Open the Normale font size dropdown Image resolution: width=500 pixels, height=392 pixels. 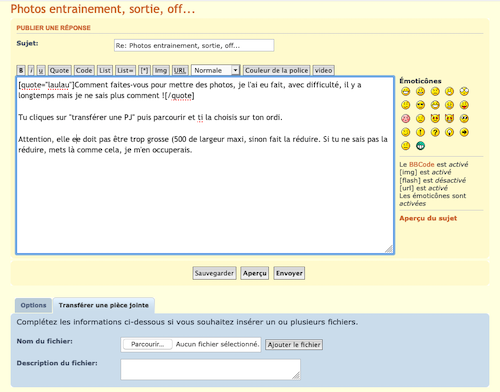(x=216, y=70)
